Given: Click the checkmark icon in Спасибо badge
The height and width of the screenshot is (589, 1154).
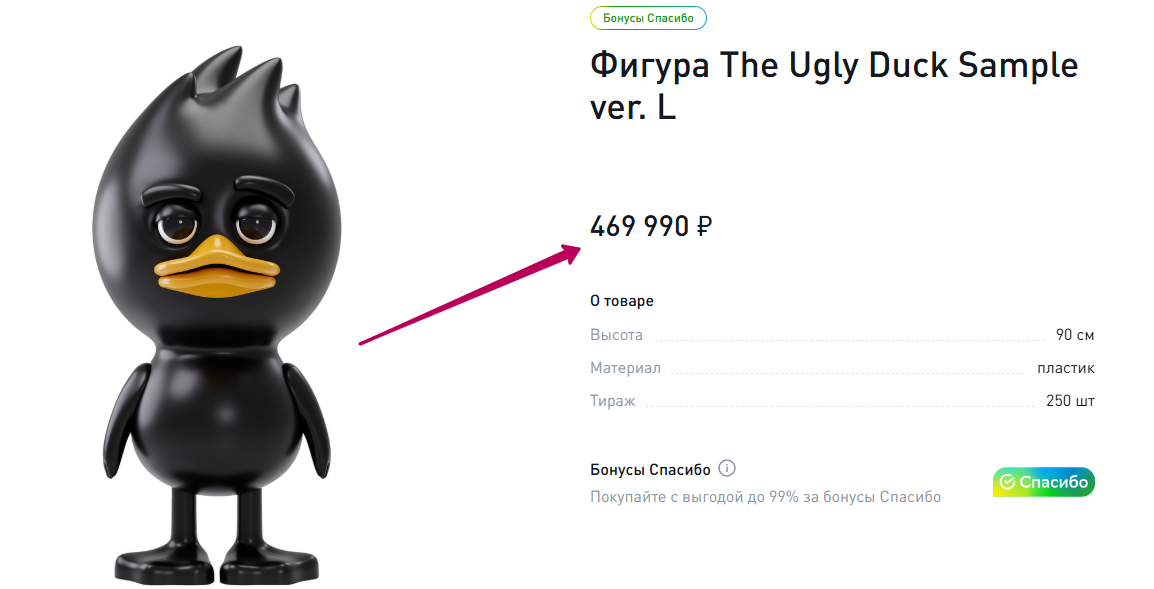Looking at the screenshot, I should [x=1007, y=482].
